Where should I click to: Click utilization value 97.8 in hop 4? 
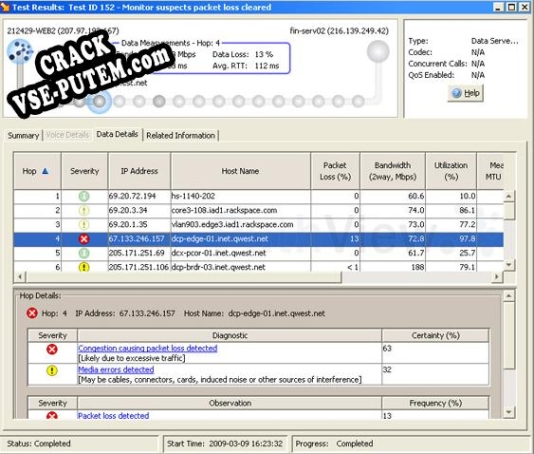[467, 239]
